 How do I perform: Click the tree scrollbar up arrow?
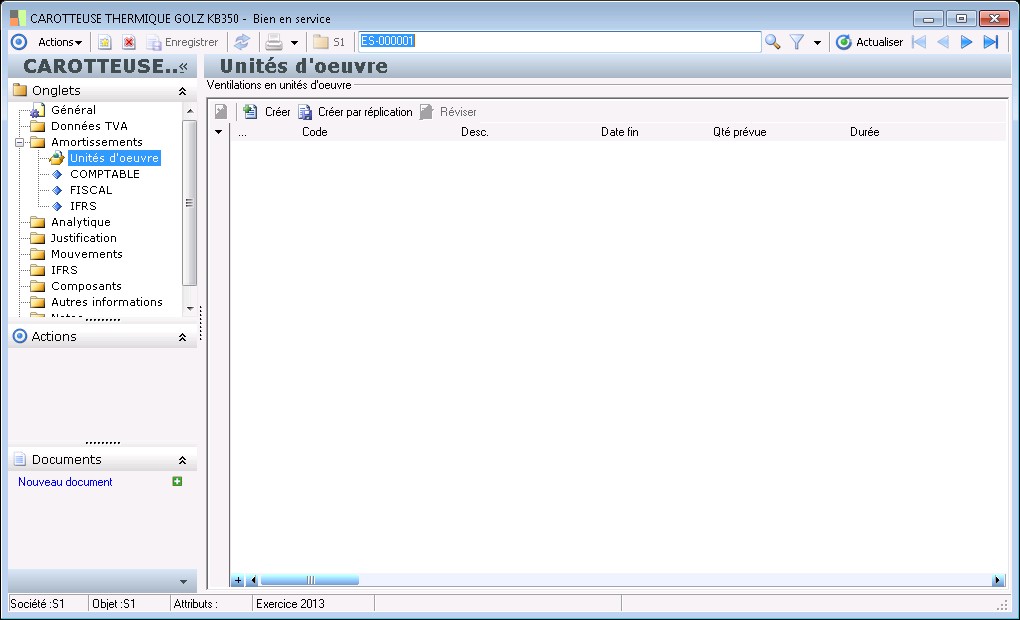(190, 111)
